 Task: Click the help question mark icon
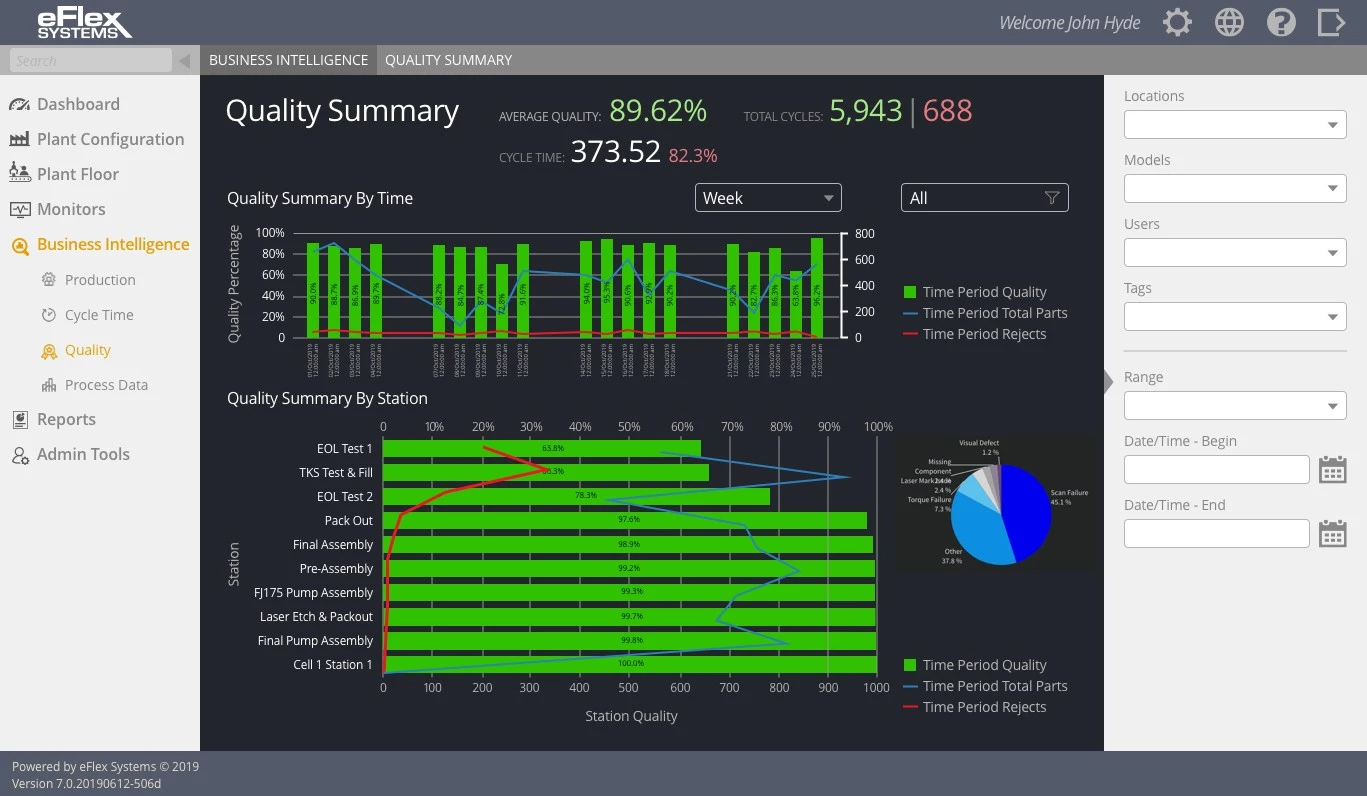(1281, 21)
